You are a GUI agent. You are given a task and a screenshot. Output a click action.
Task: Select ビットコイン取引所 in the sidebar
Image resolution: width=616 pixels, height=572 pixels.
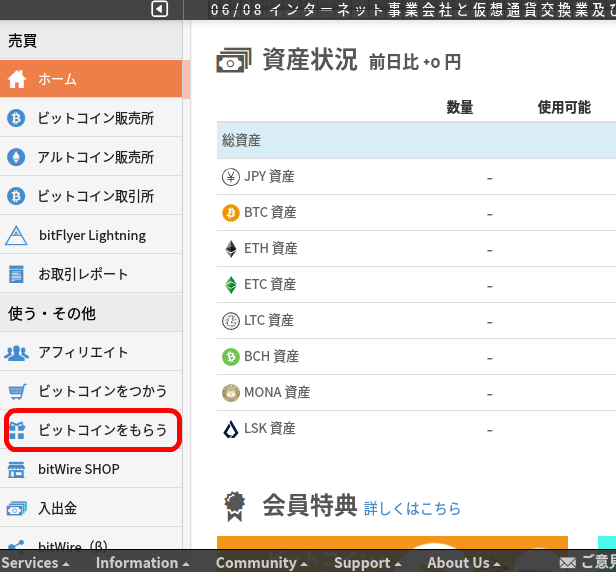coord(91,196)
